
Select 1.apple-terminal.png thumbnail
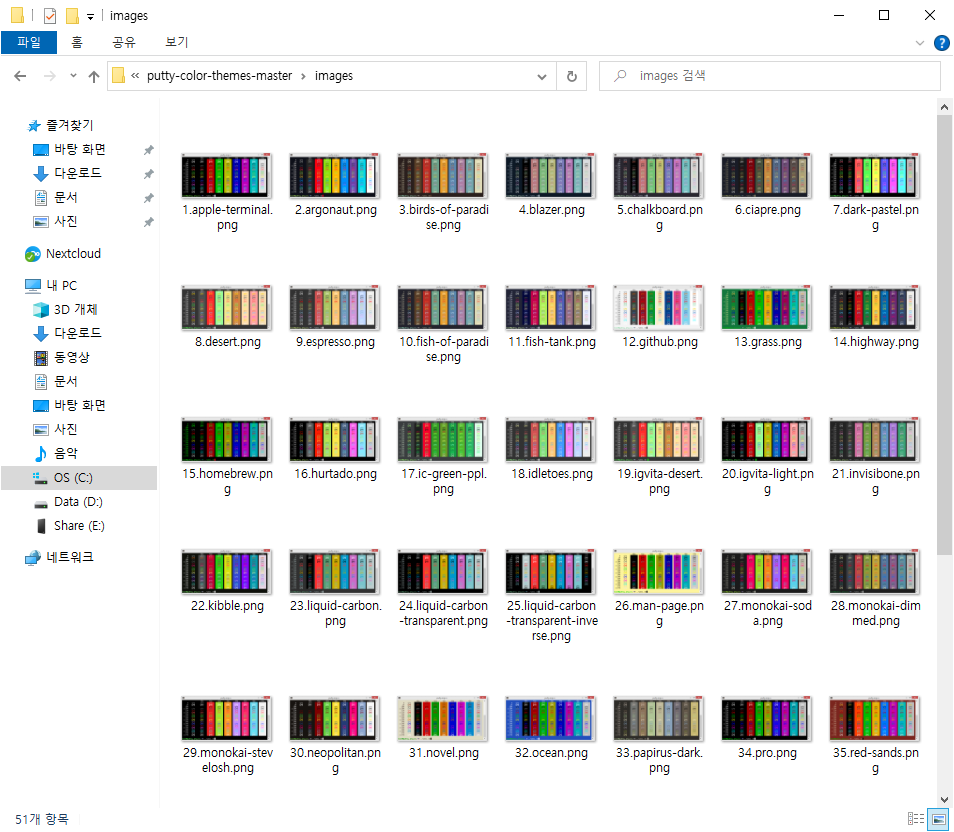pyautogui.click(x=226, y=175)
